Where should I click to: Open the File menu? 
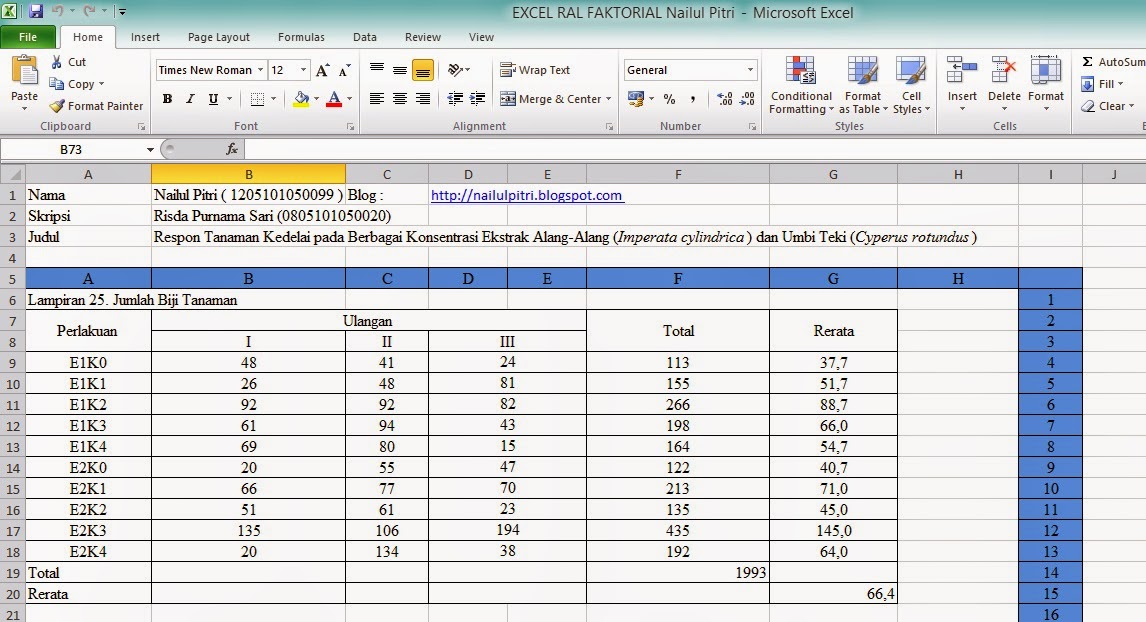pos(29,35)
